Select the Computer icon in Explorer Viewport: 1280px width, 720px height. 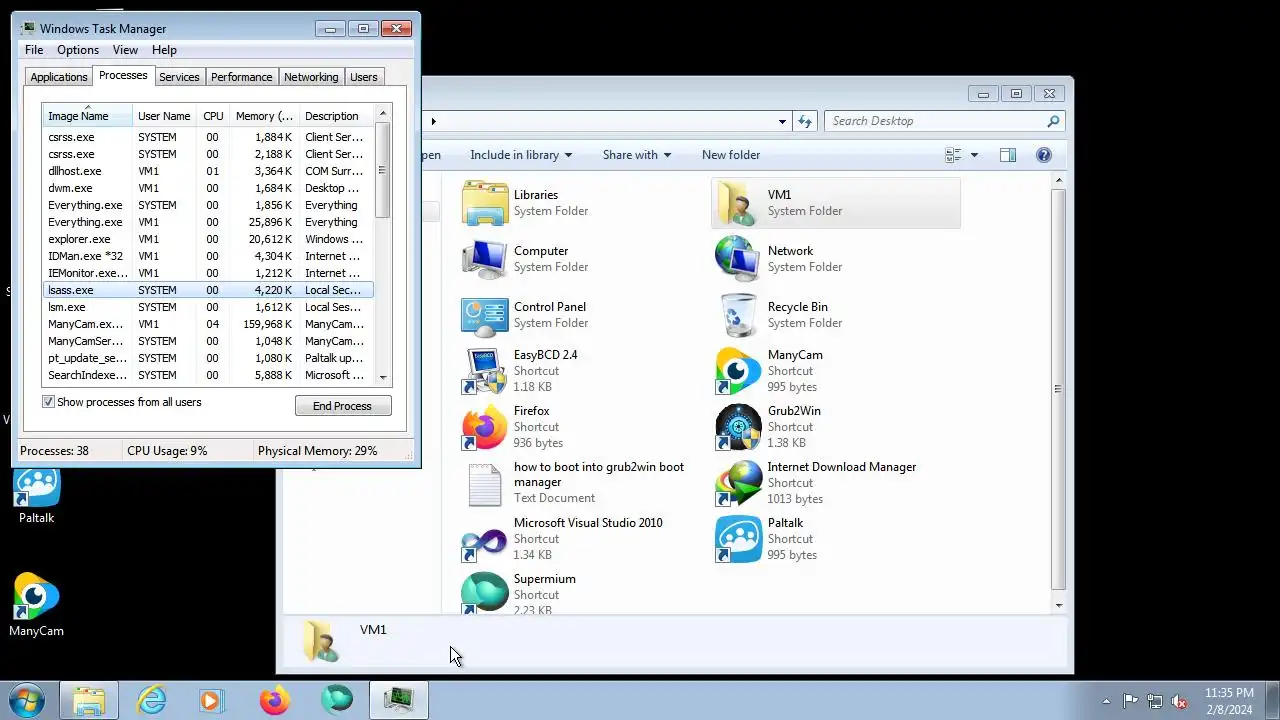click(485, 259)
